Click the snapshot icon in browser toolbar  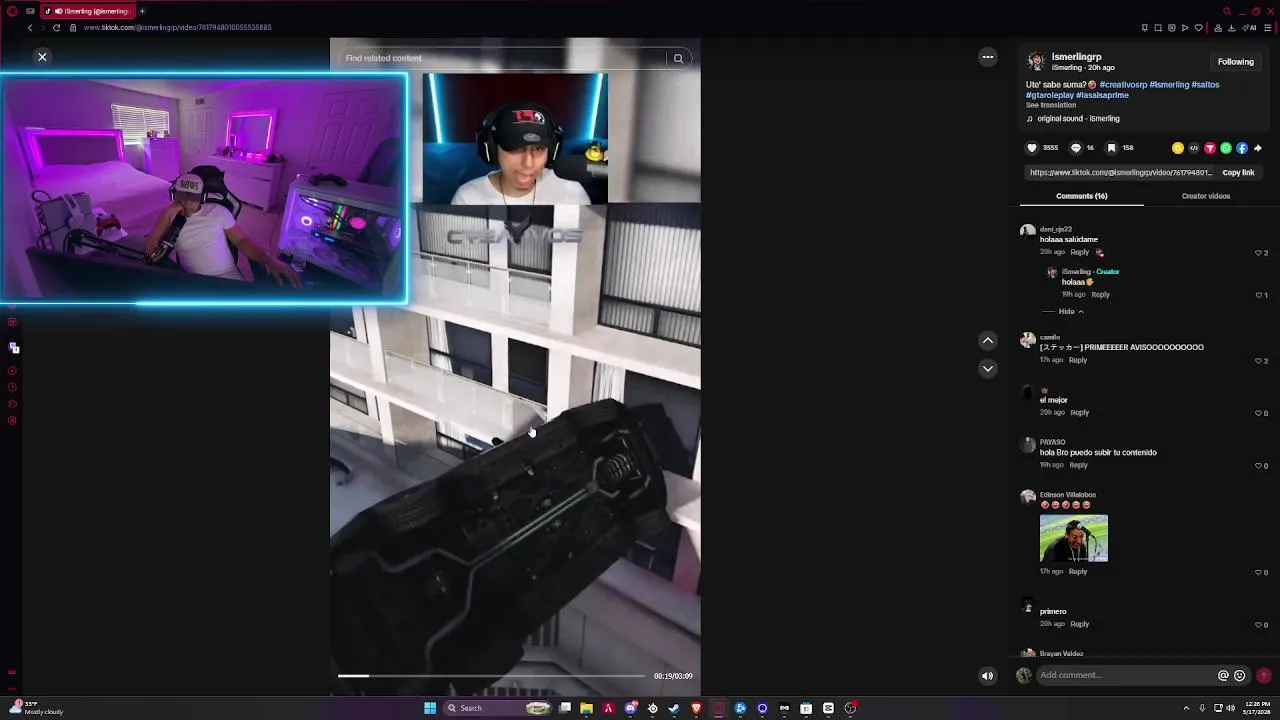[x=1158, y=28]
